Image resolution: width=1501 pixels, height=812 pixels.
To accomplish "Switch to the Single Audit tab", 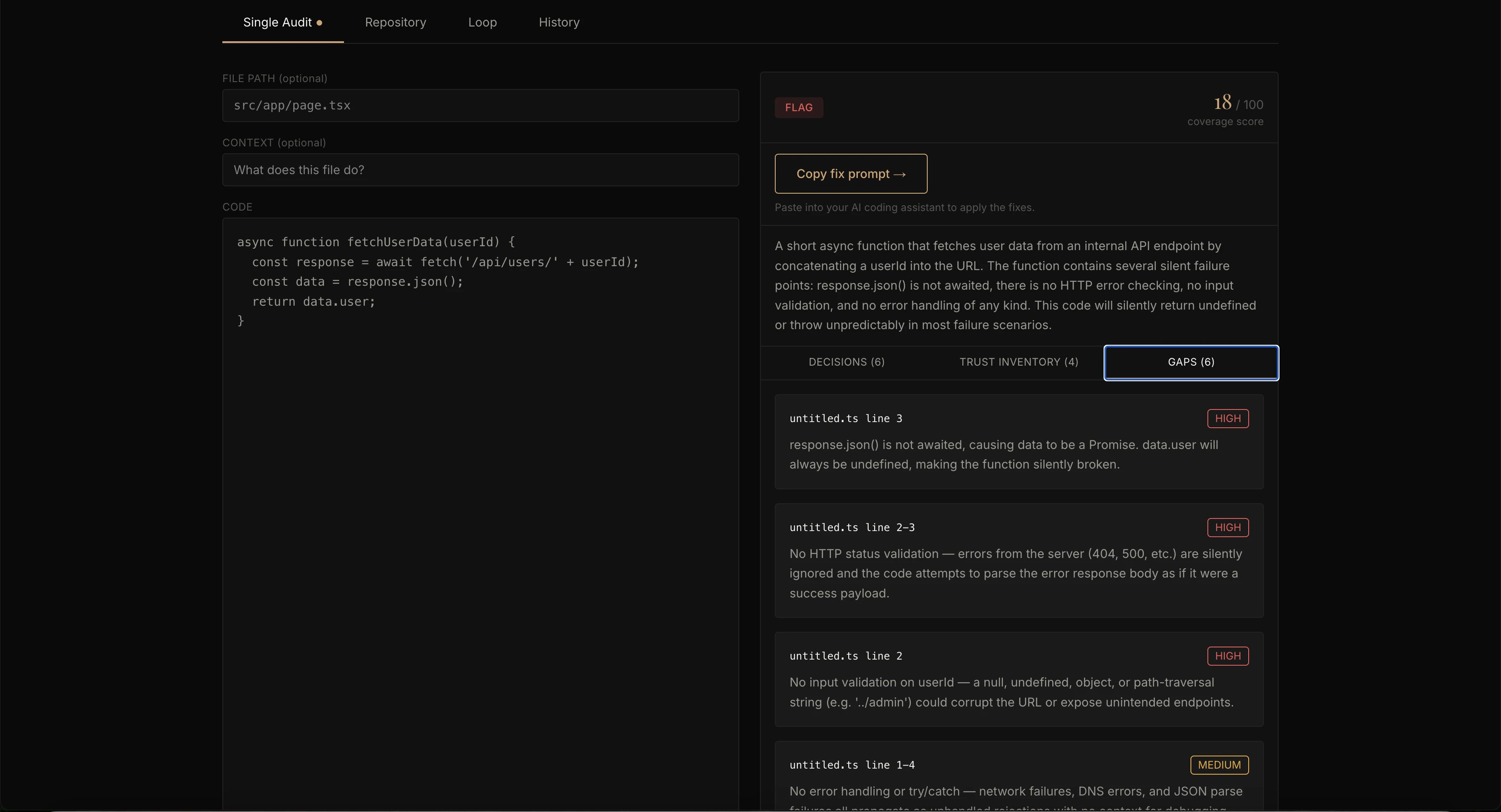I will pyautogui.click(x=283, y=22).
